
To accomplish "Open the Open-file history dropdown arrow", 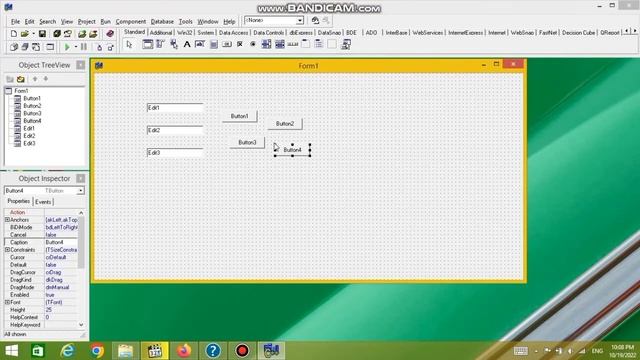I will coord(33,34).
